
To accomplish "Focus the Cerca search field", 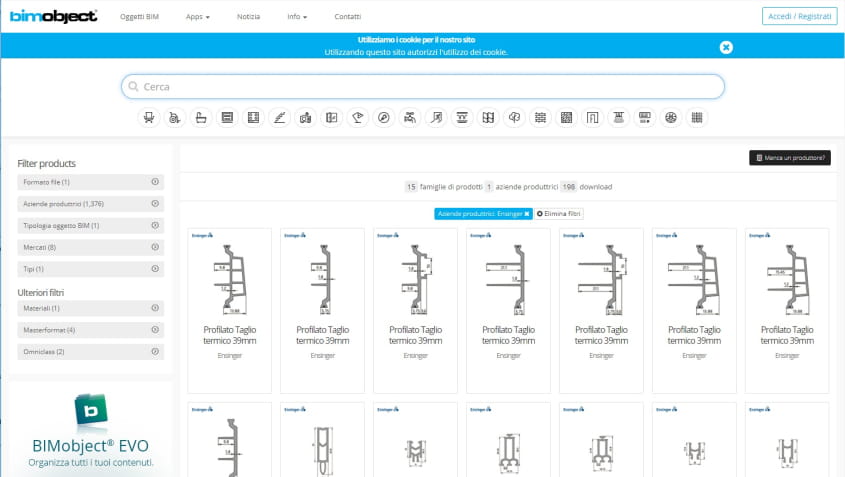I will click(x=422, y=87).
